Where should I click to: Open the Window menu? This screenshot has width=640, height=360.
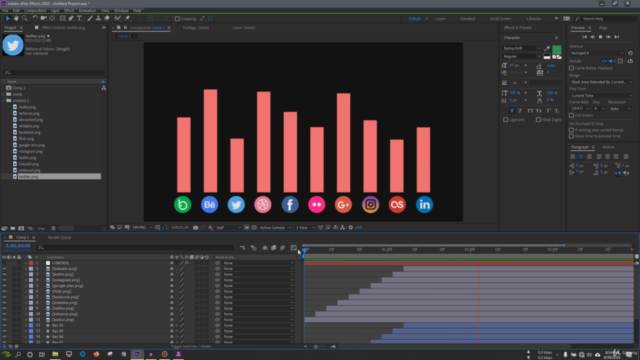click(x=121, y=11)
